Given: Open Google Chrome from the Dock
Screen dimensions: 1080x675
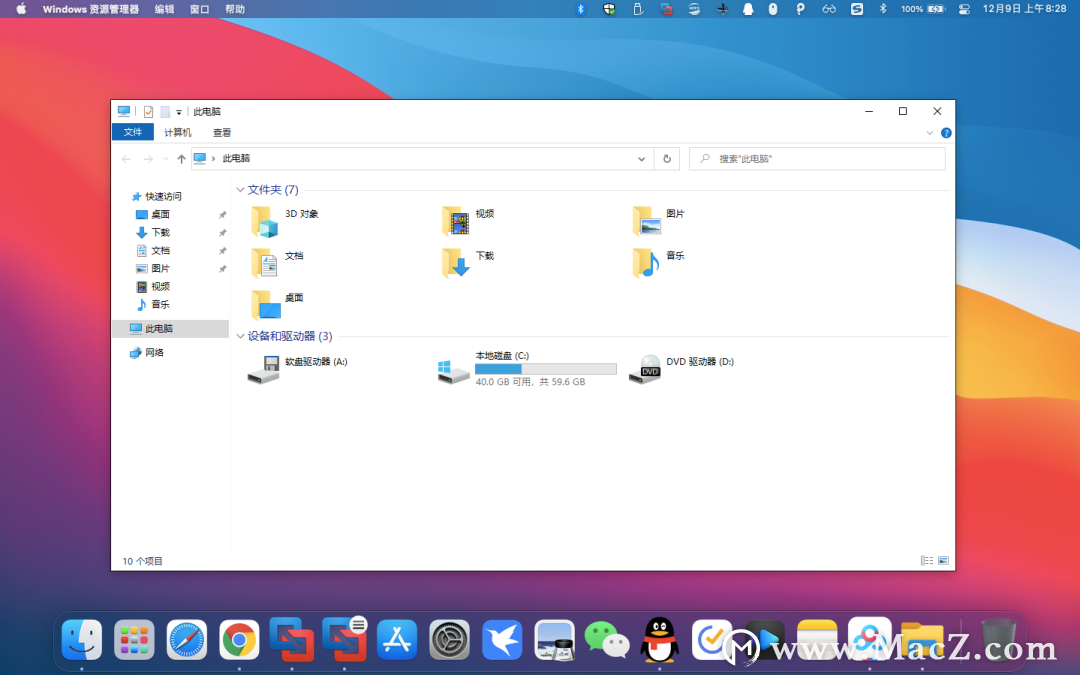Looking at the screenshot, I should 239,640.
